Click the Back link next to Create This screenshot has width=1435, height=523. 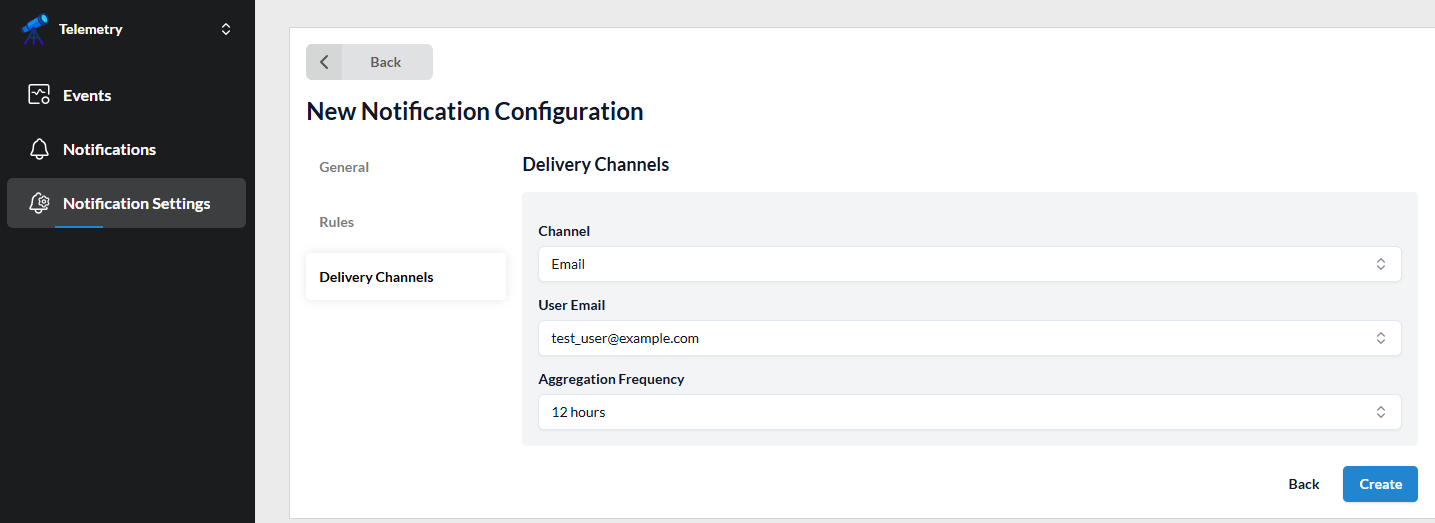[1303, 484]
